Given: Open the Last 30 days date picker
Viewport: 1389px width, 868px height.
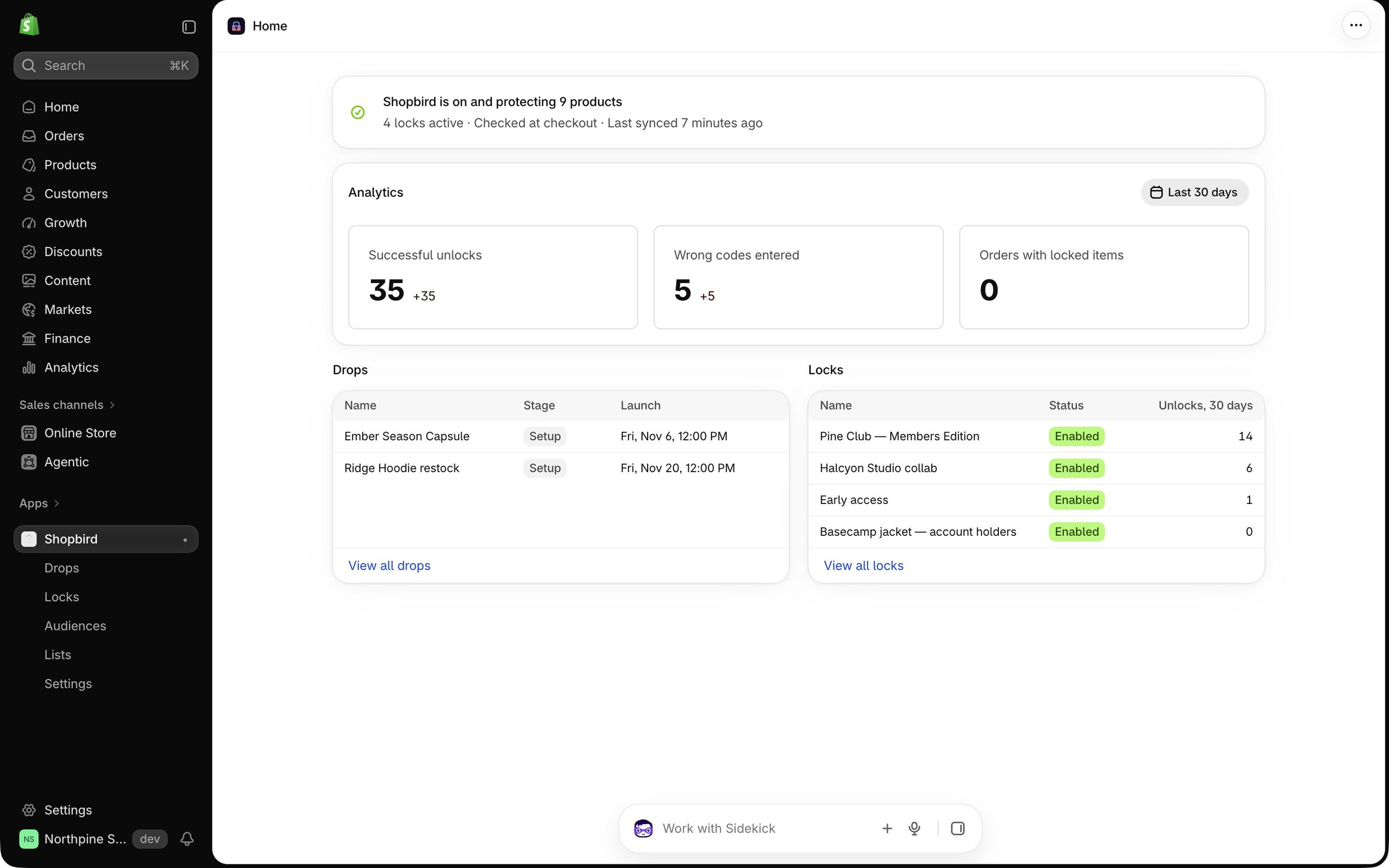Looking at the screenshot, I should 1195,193.
